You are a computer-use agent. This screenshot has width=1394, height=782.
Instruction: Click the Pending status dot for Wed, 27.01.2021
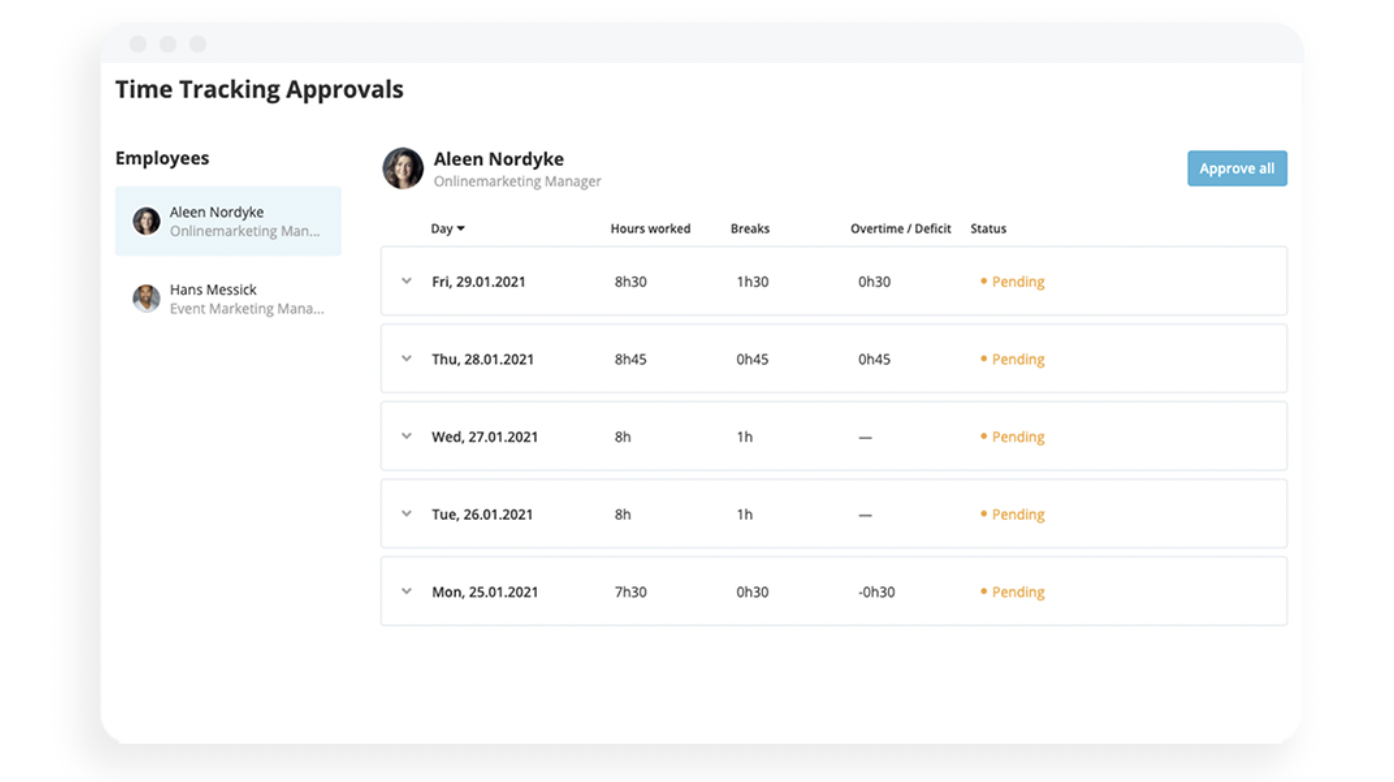click(x=984, y=436)
